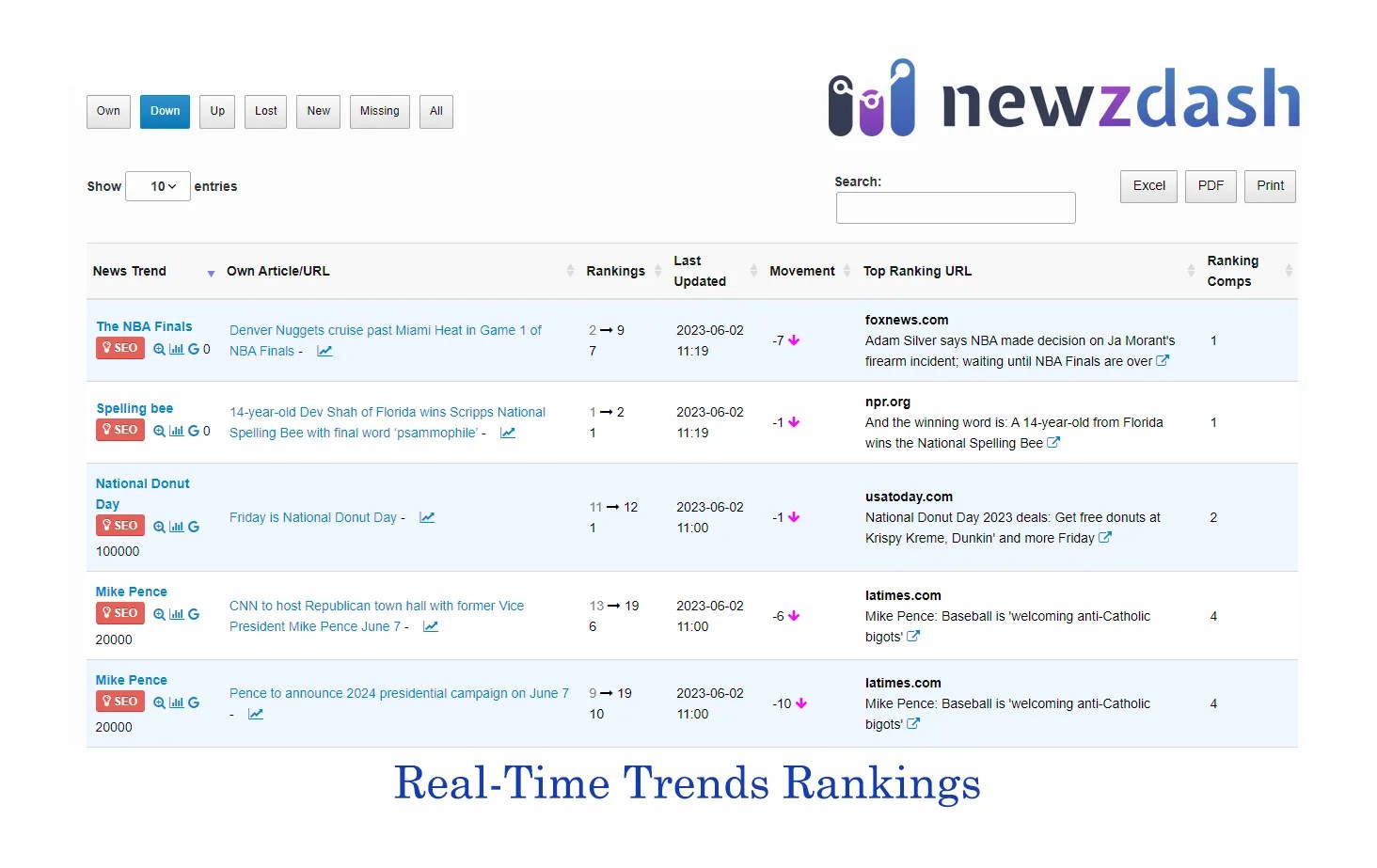Click Google G icon in NBA Finals row
The image size is (1377, 868).
point(194,349)
